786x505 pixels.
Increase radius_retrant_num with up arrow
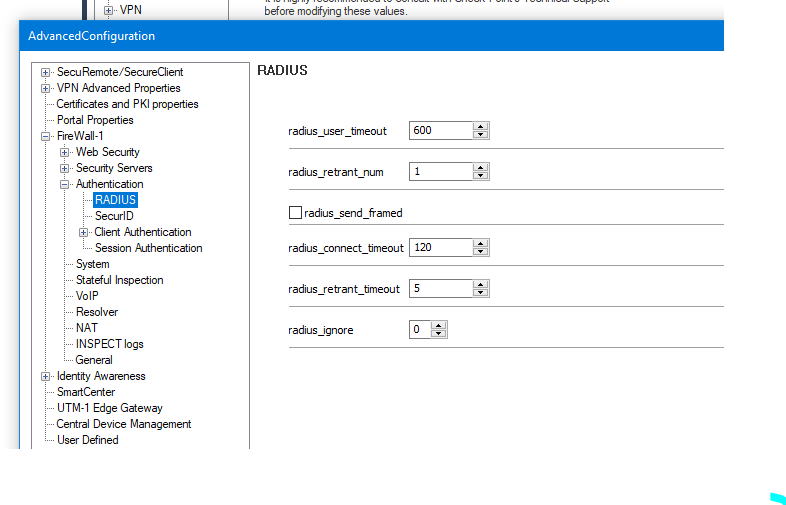pos(481,168)
